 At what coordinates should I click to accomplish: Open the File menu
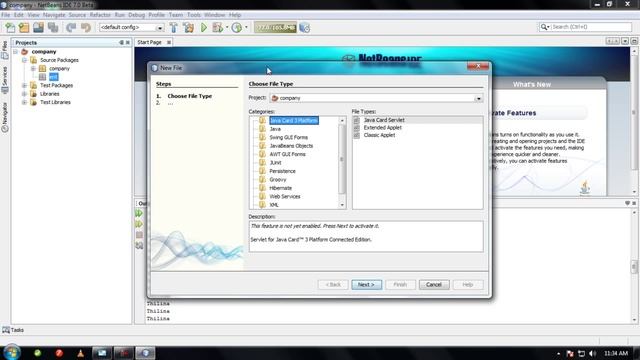[x=5, y=15]
